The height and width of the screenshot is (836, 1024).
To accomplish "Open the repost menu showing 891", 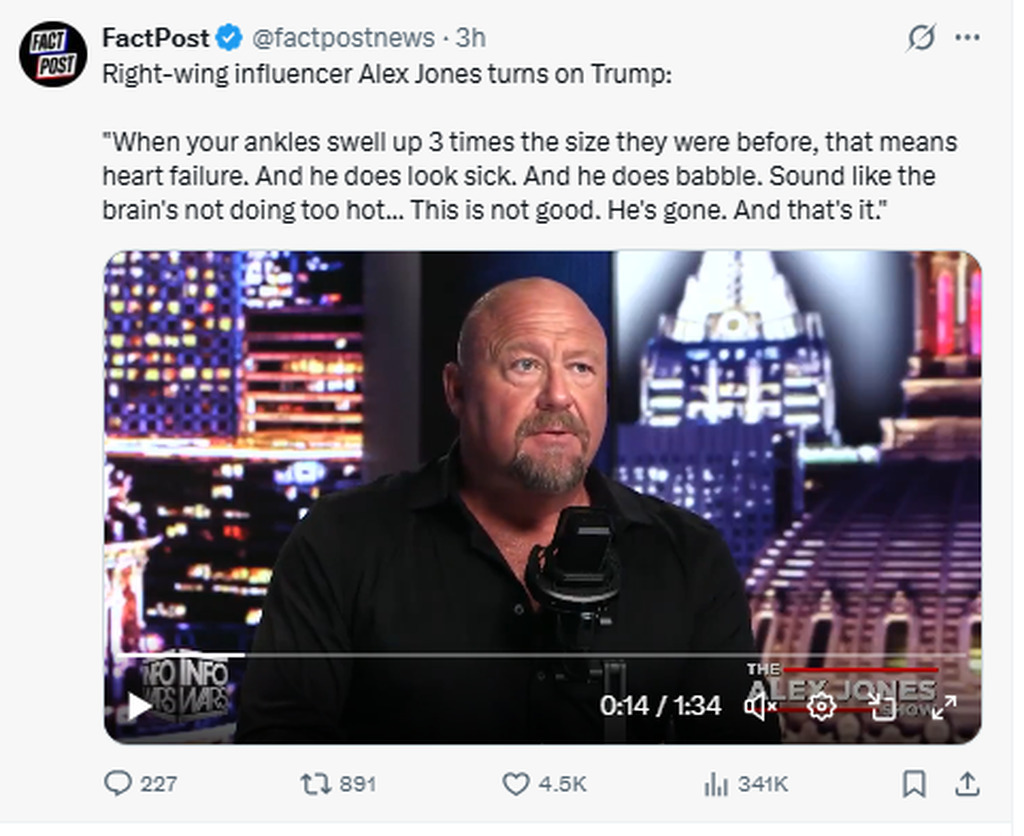I will click(x=313, y=785).
